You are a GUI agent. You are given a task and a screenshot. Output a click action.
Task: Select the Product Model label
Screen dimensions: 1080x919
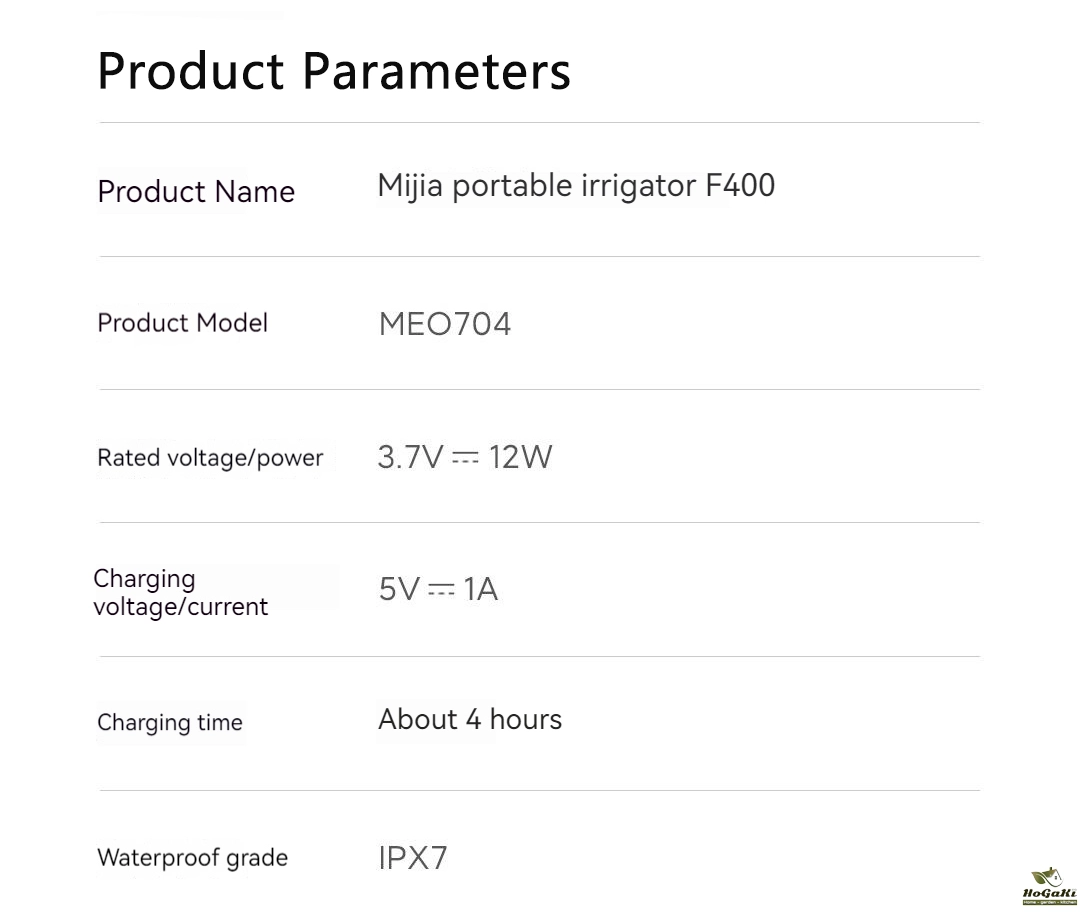point(183,322)
